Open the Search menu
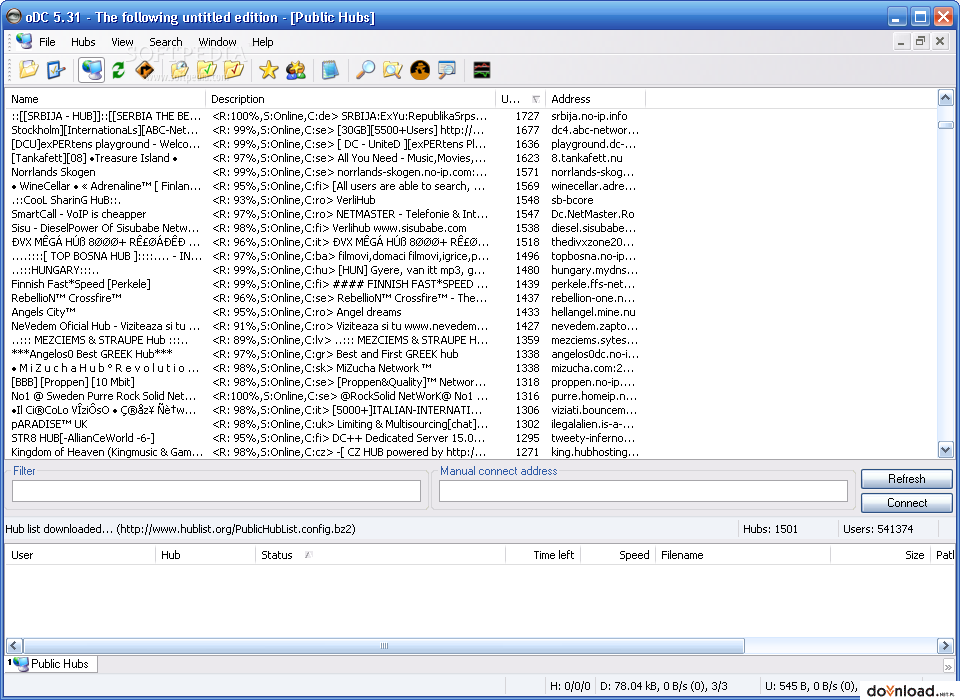Image resolution: width=960 pixels, height=700 pixels. coord(166,42)
